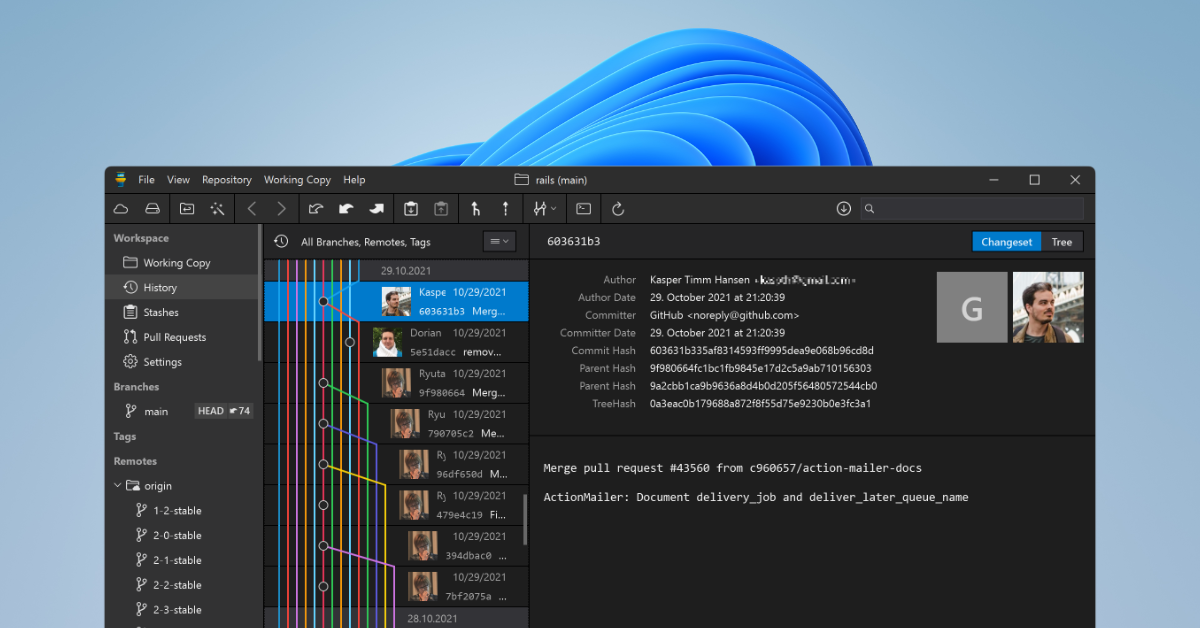Click the magic wand toolbar icon
1200x628 pixels.
[x=218, y=208]
